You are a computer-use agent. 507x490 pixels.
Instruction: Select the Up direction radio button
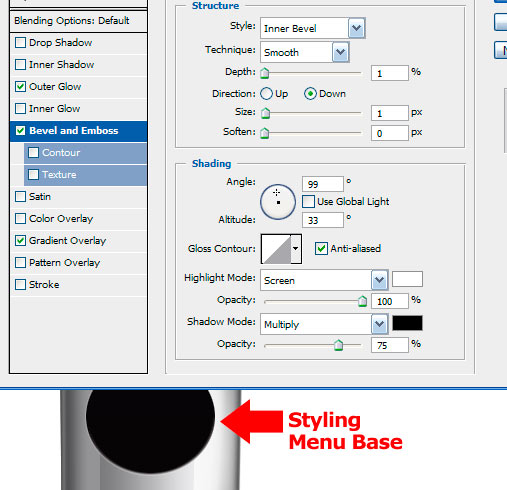pyautogui.click(x=266, y=94)
